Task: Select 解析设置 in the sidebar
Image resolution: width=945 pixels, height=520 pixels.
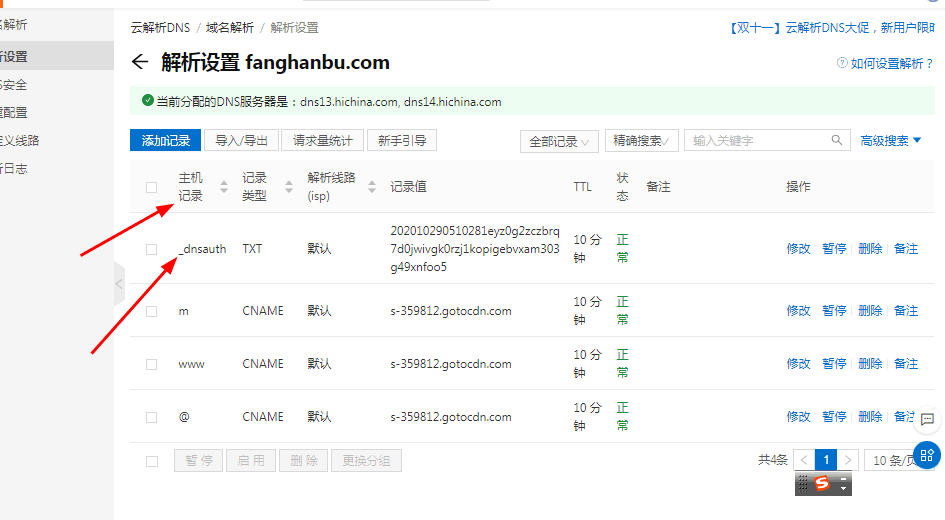Action: coord(57,56)
